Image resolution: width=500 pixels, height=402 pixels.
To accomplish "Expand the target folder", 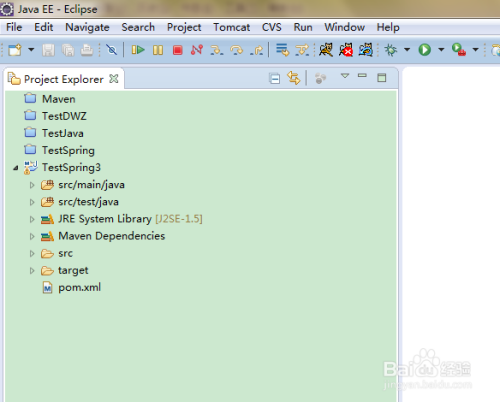I will point(32,271).
